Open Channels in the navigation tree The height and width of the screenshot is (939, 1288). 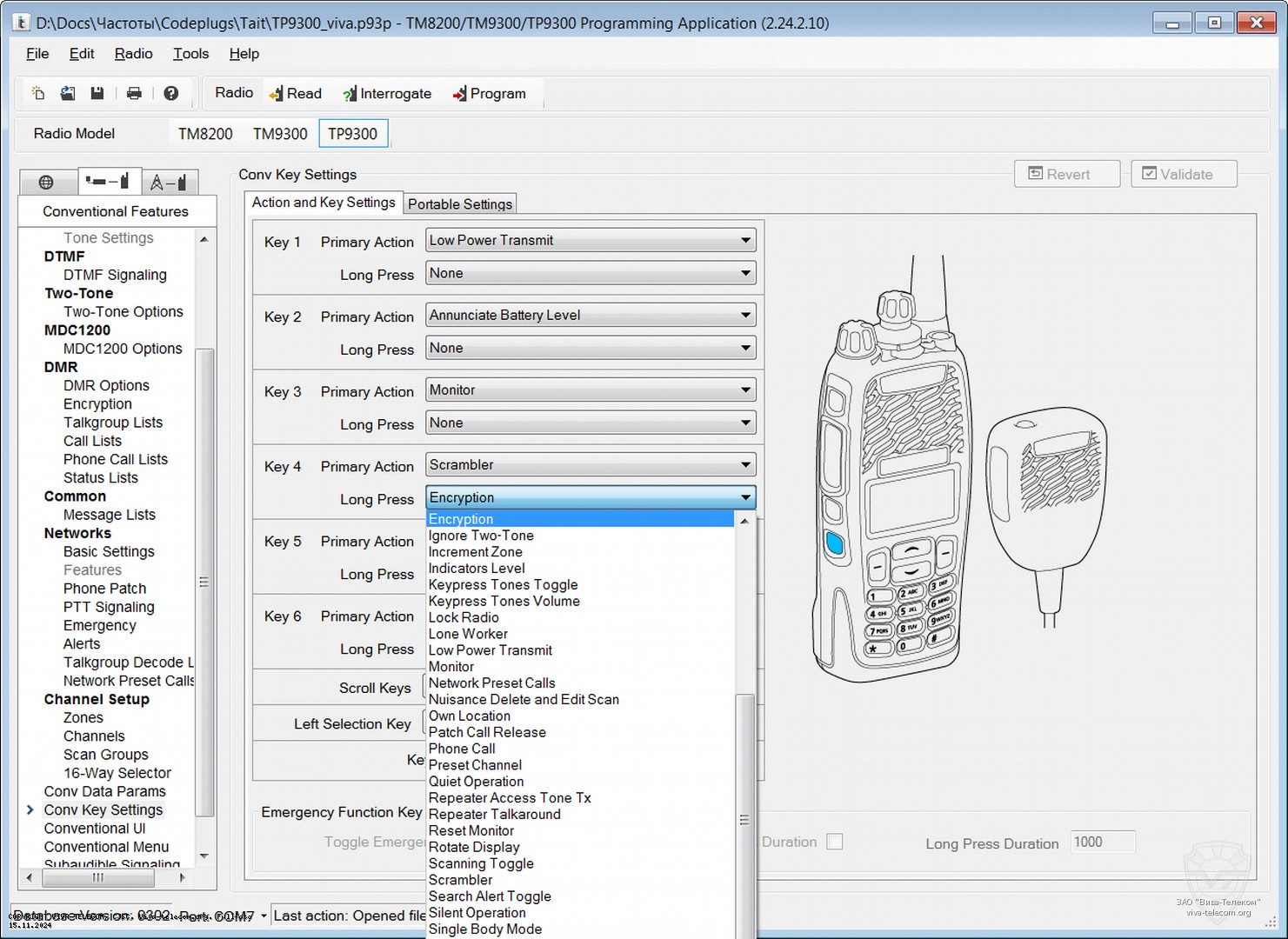coord(94,736)
